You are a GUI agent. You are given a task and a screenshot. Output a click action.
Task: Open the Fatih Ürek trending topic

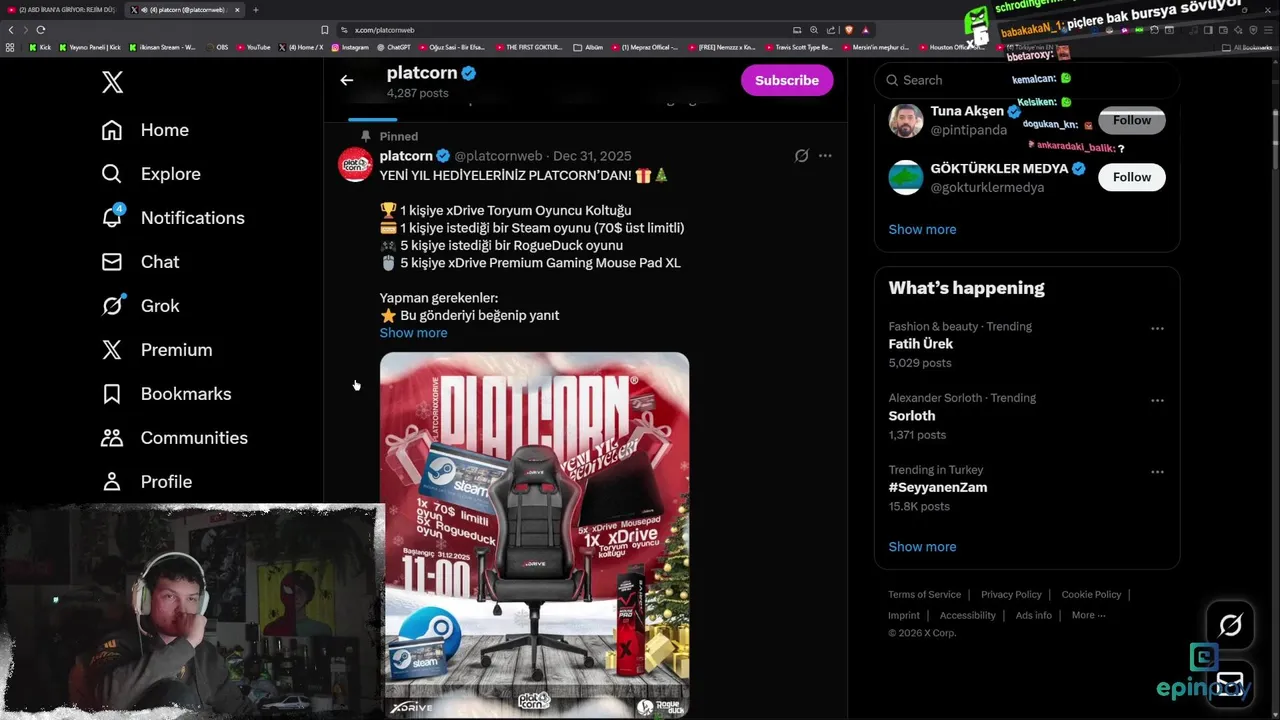point(920,344)
